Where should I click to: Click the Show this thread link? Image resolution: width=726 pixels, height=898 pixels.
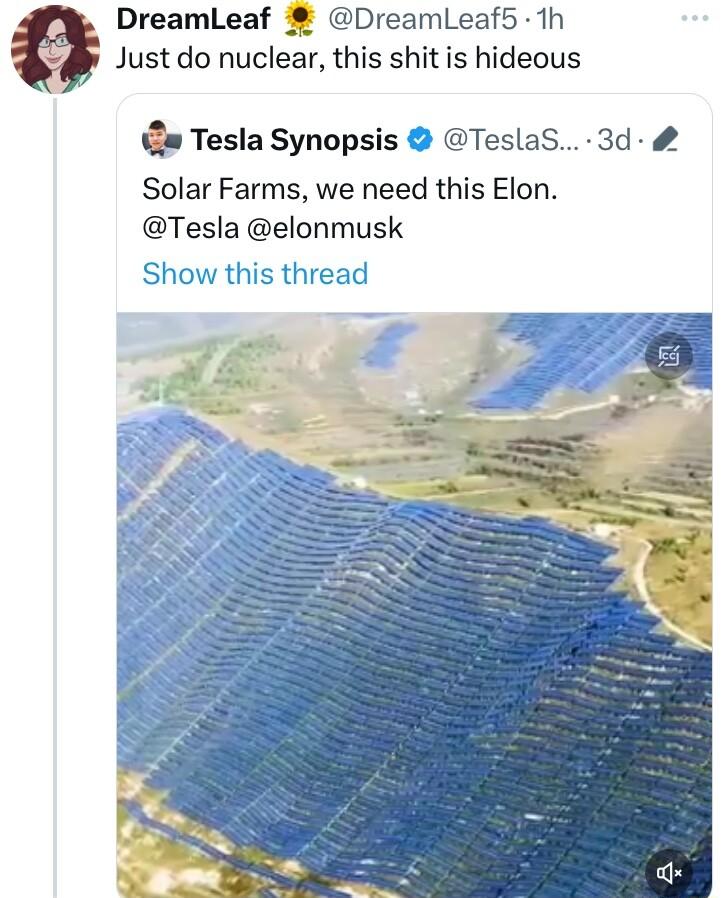[x=254, y=272]
